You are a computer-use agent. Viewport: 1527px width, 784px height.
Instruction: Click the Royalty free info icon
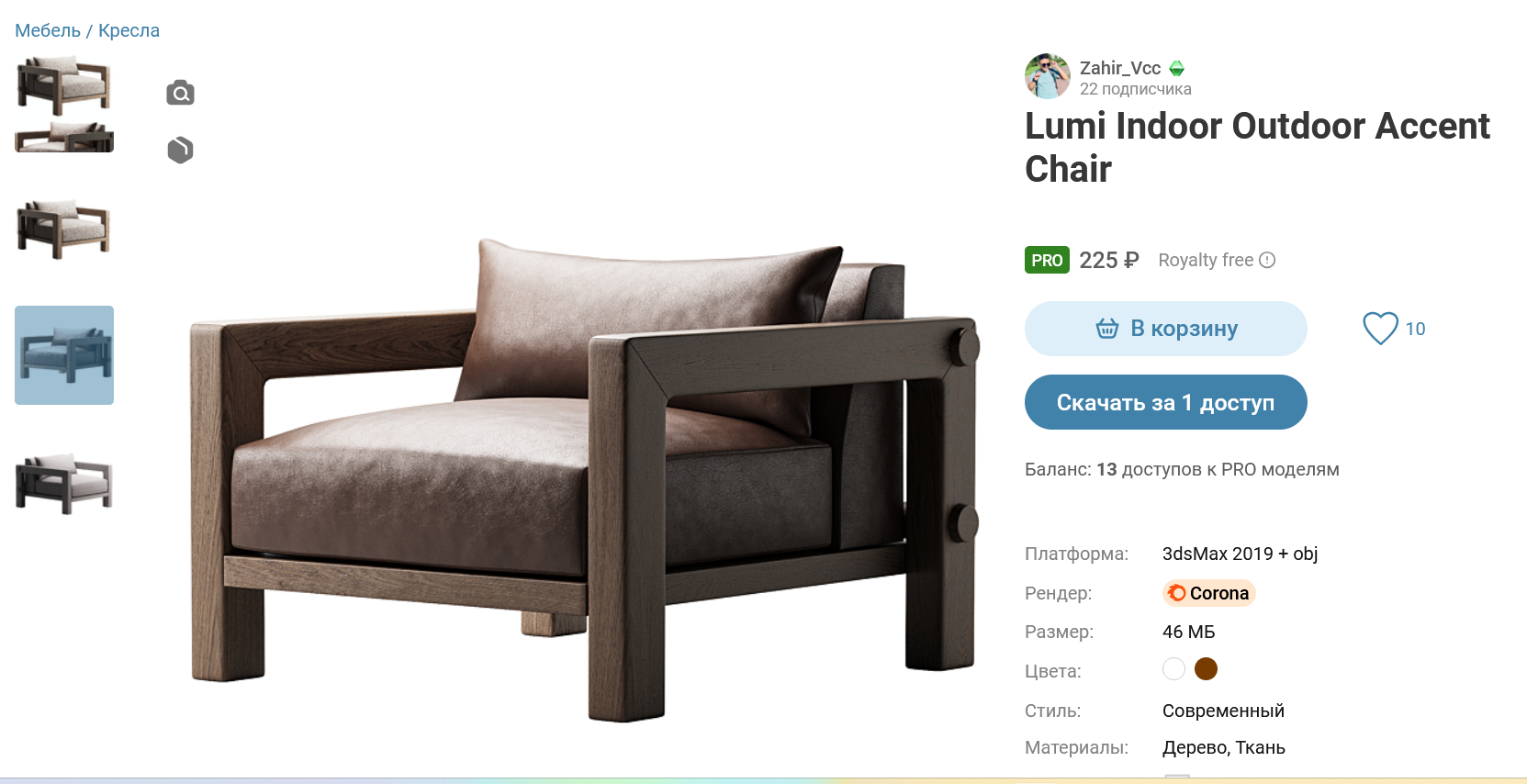tap(1267, 260)
